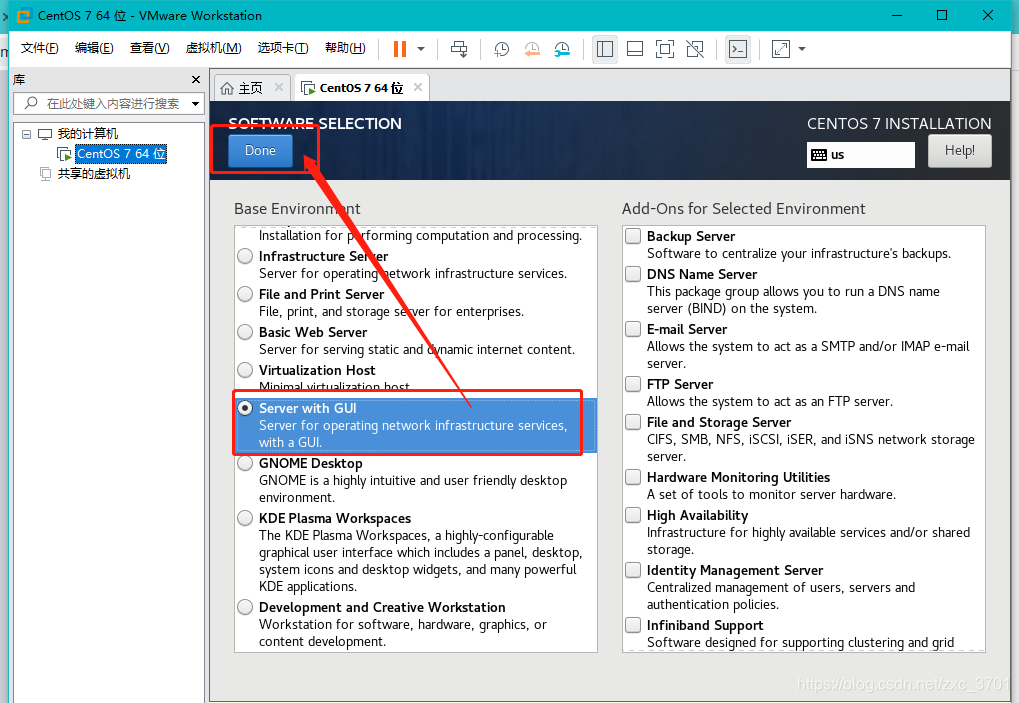This screenshot has height=703, width=1019.
Task: Enable the E-mail Server checkbox
Action: point(633,329)
